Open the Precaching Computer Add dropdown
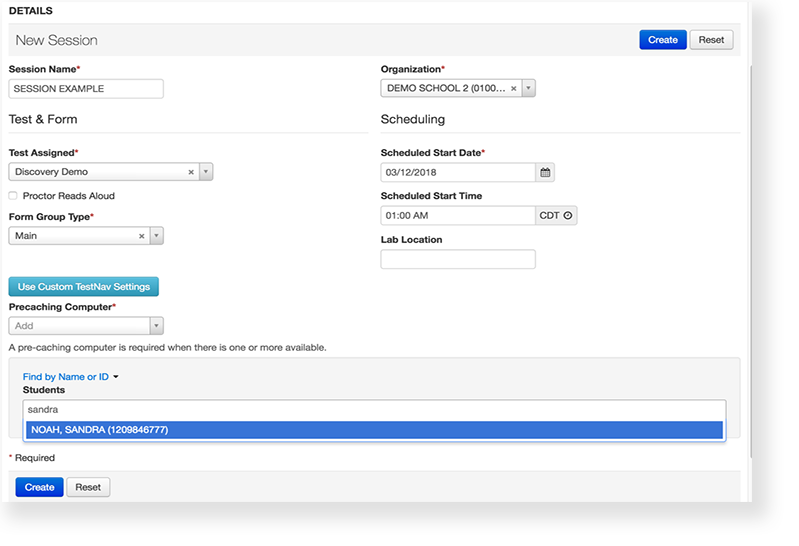Screen dimensions: 799x546 (x=156, y=325)
